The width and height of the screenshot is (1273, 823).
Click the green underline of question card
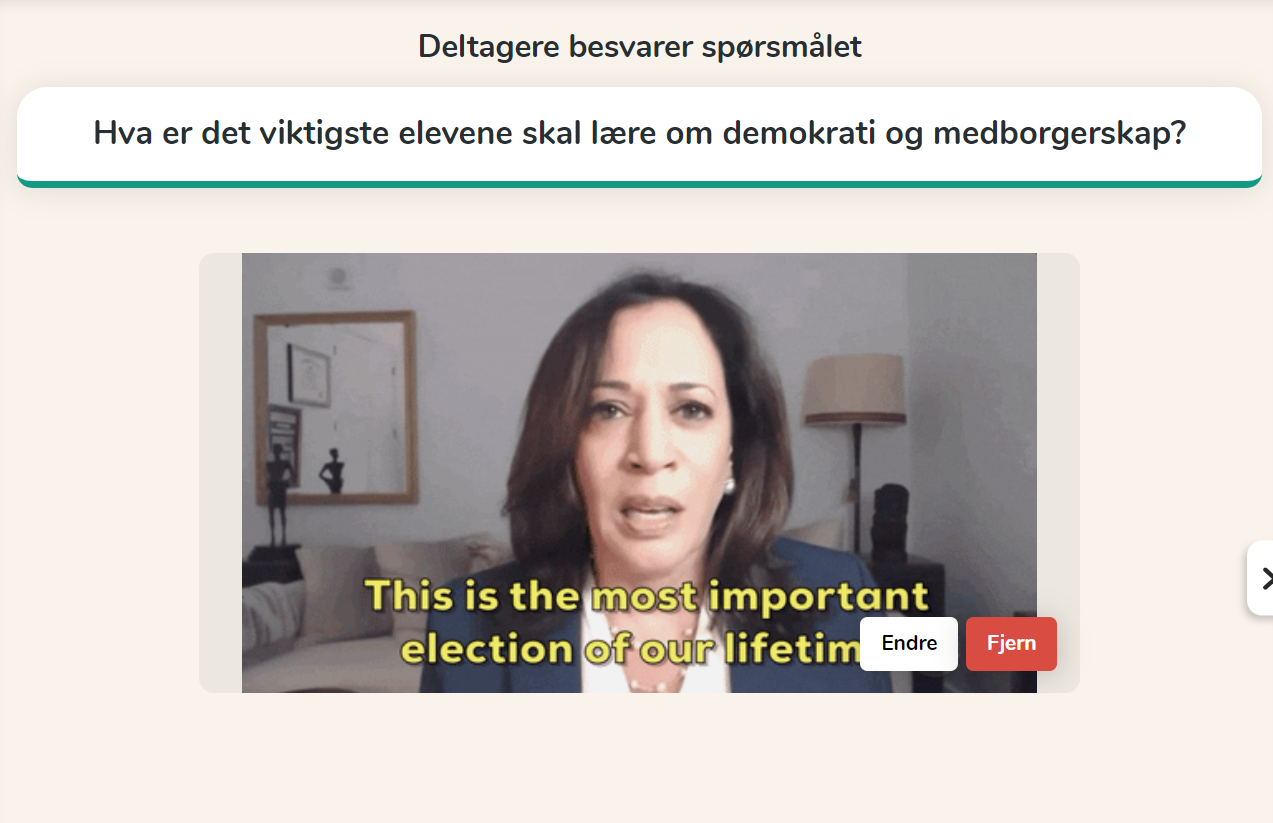[x=639, y=183]
